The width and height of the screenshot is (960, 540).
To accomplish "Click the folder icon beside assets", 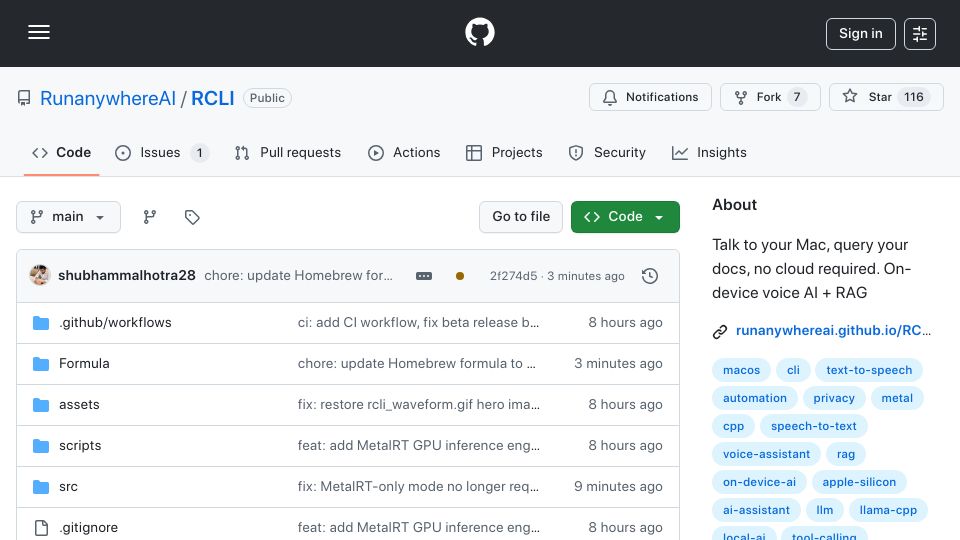I will pyautogui.click(x=41, y=405).
